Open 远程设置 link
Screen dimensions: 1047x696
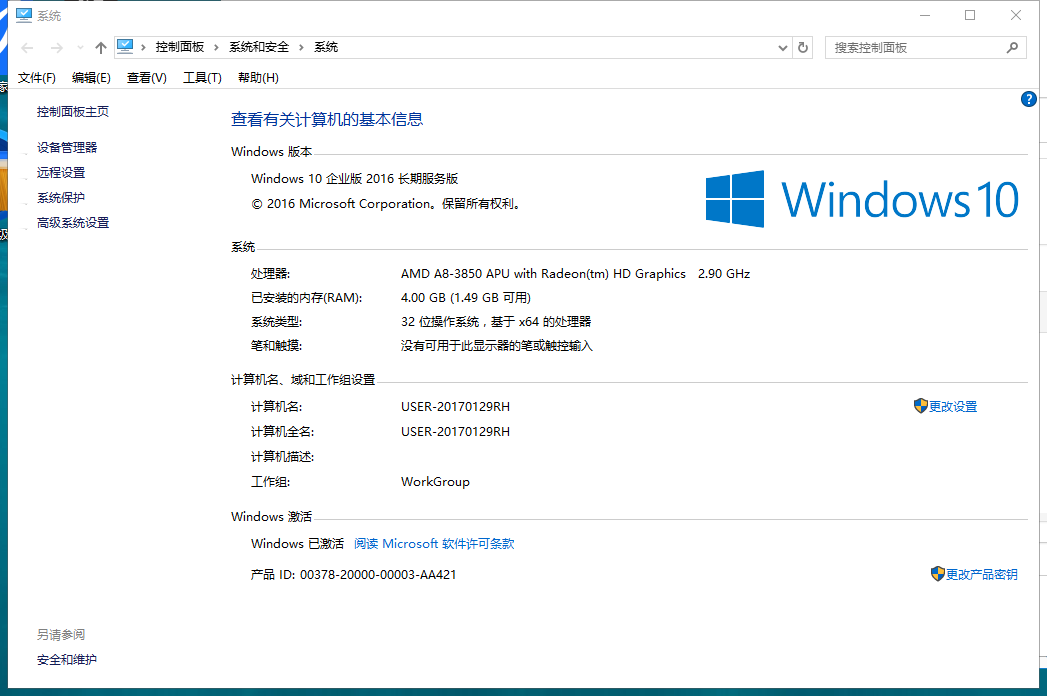click(61, 172)
